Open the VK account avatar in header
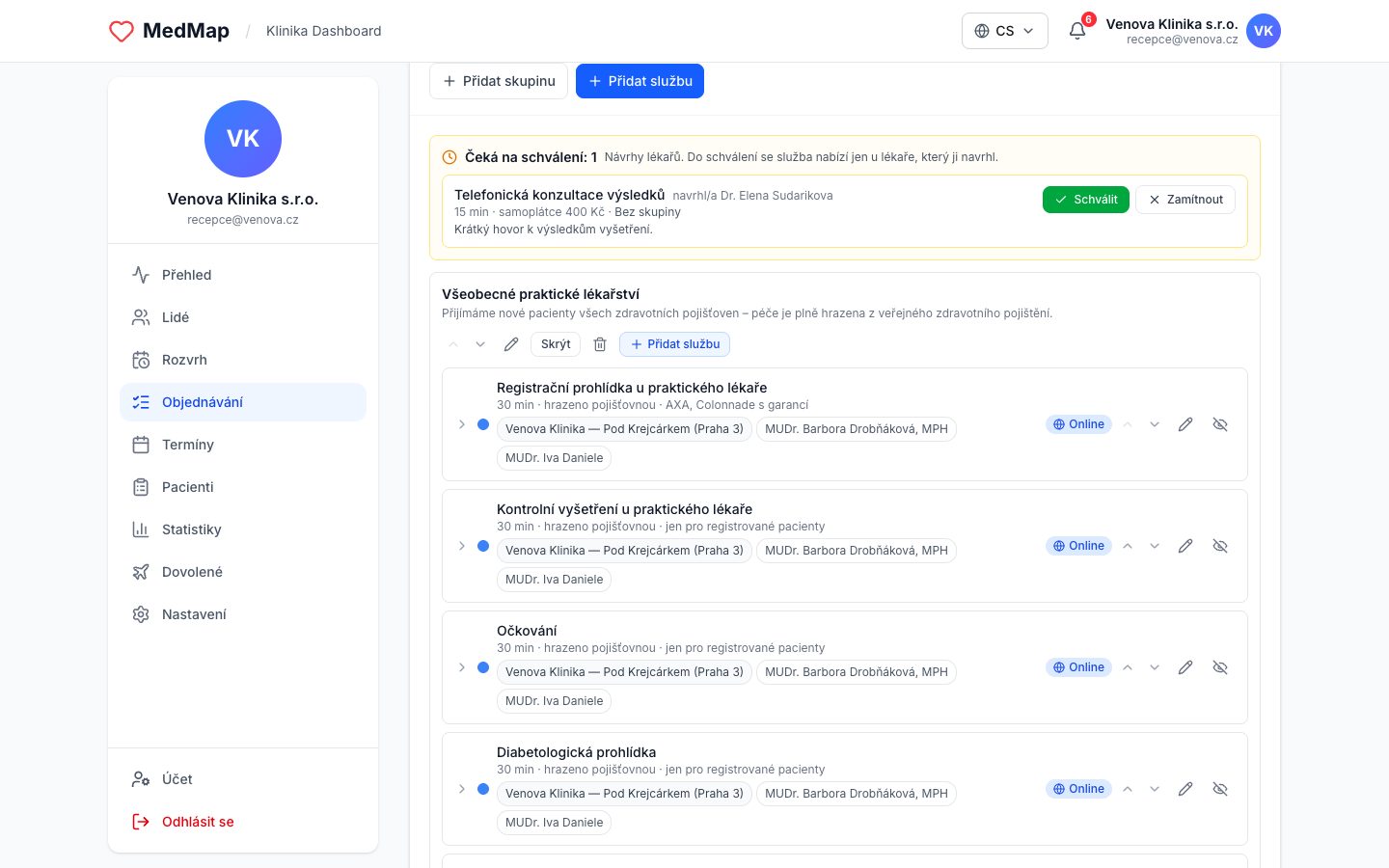Screen dimensions: 1389x868 coord(1264,31)
